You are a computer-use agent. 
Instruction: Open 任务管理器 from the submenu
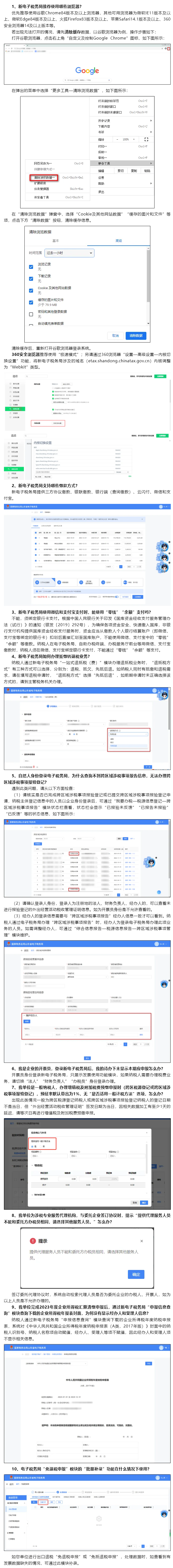59,189
